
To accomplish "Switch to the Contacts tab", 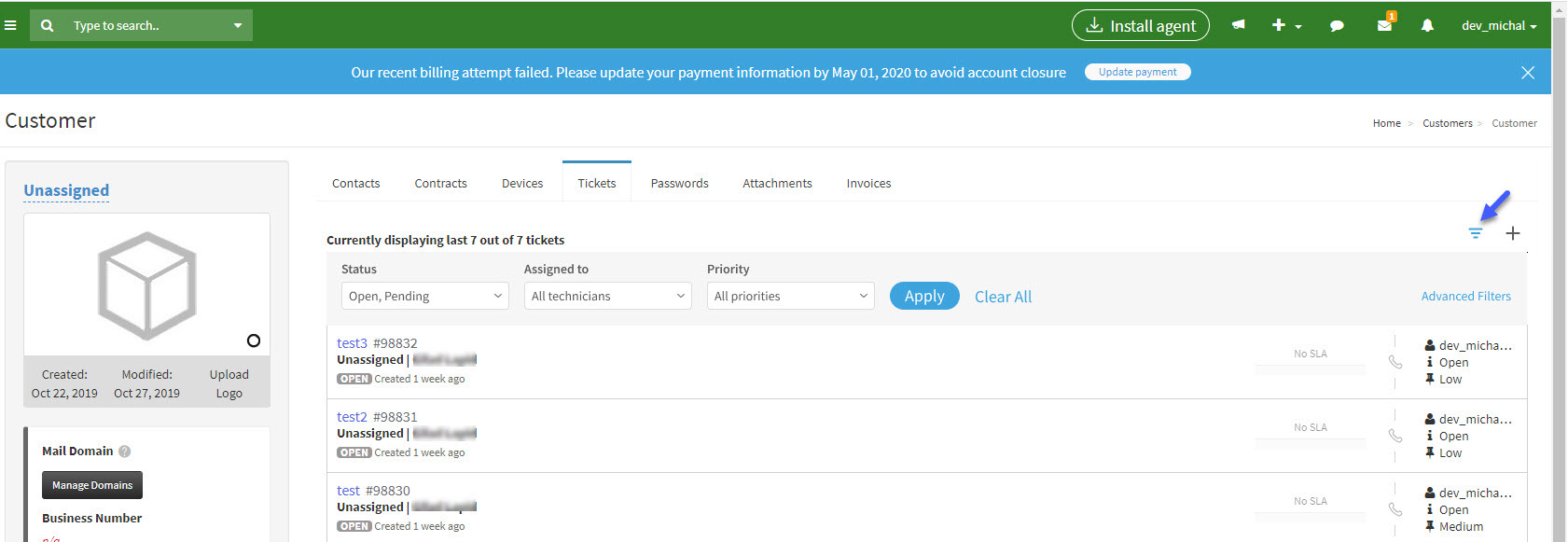I will point(356,183).
